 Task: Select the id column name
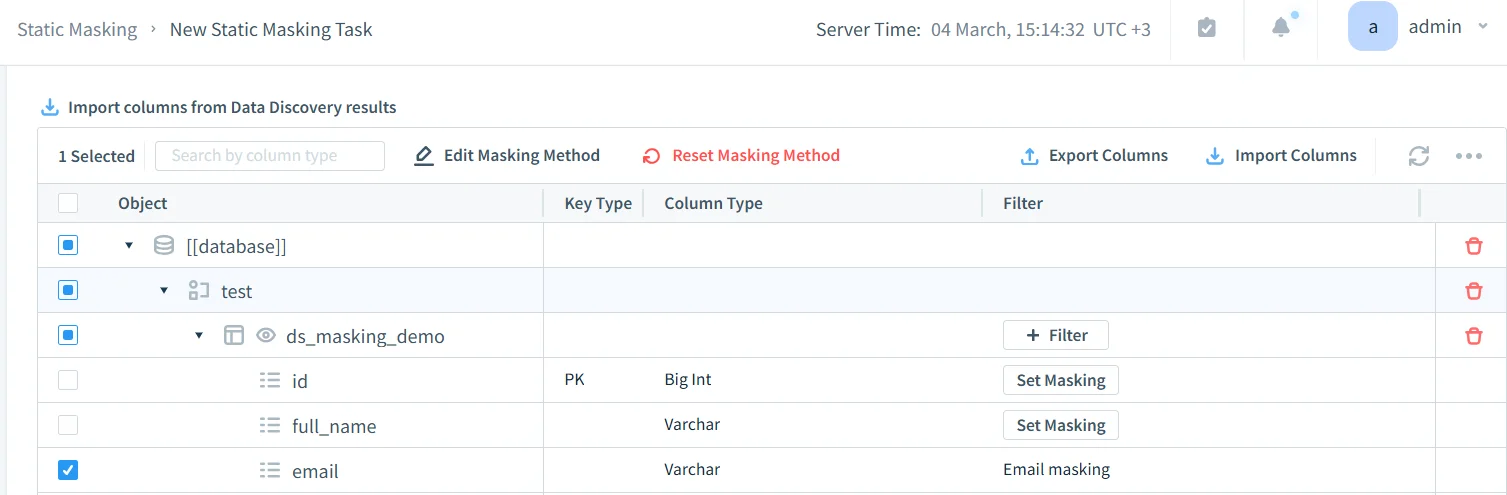click(x=300, y=381)
